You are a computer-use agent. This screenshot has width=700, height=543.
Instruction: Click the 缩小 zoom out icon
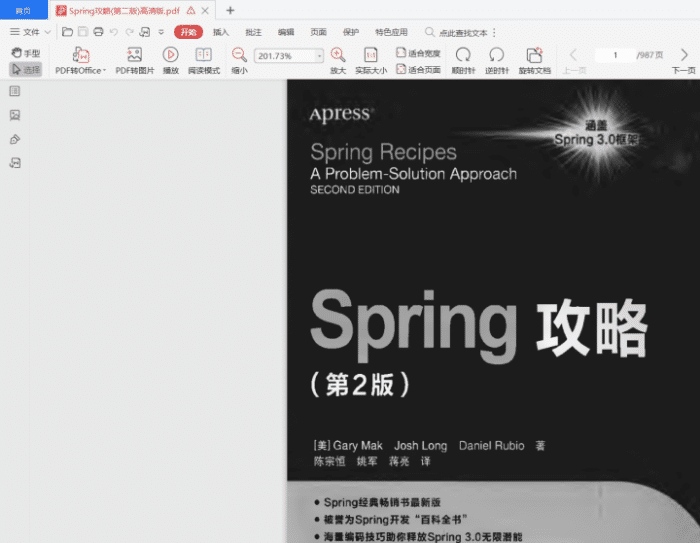pos(239,60)
